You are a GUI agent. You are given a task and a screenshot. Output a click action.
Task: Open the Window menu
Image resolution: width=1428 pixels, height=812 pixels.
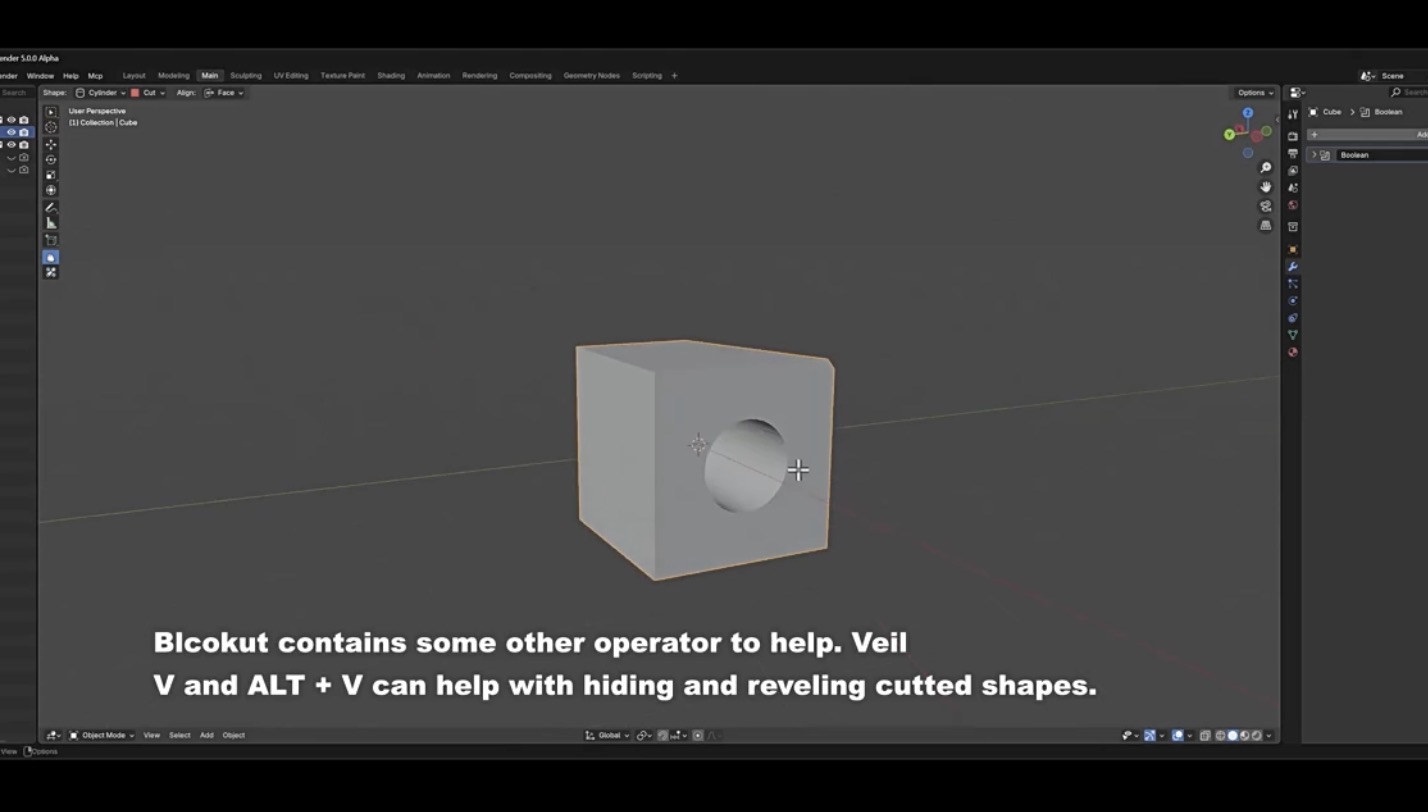tap(40, 76)
